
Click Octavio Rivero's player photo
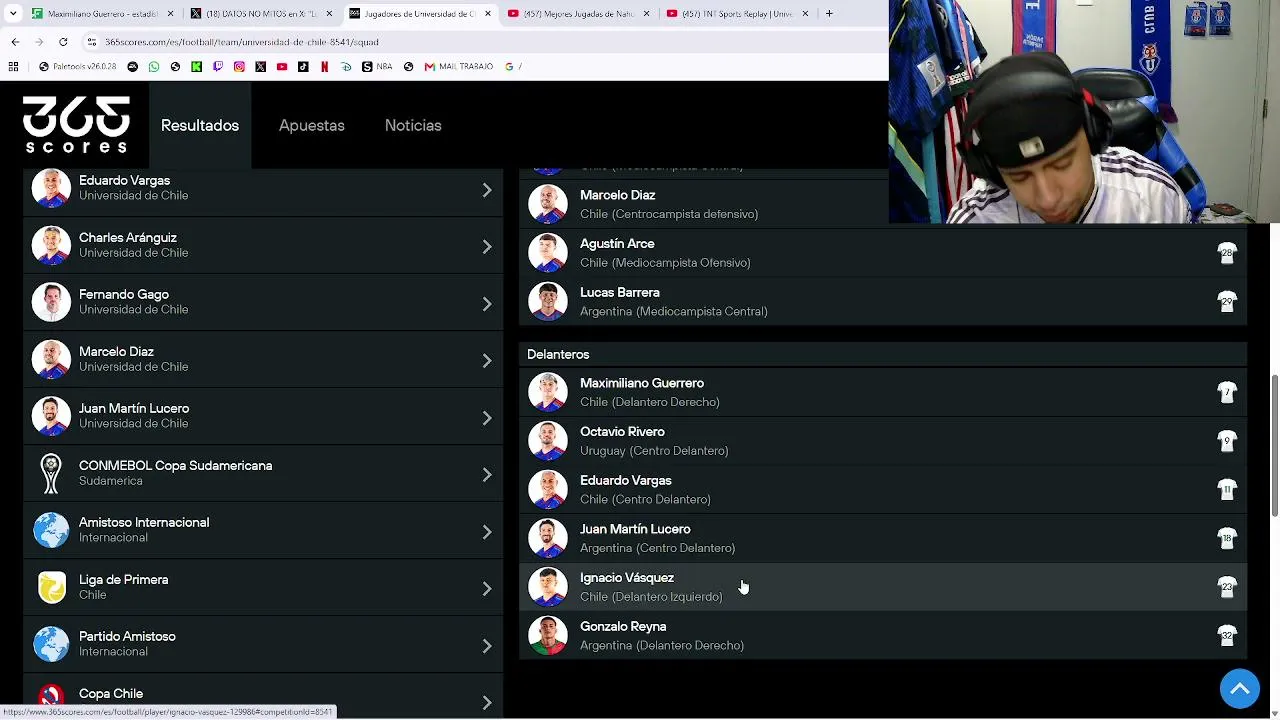[548, 441]
